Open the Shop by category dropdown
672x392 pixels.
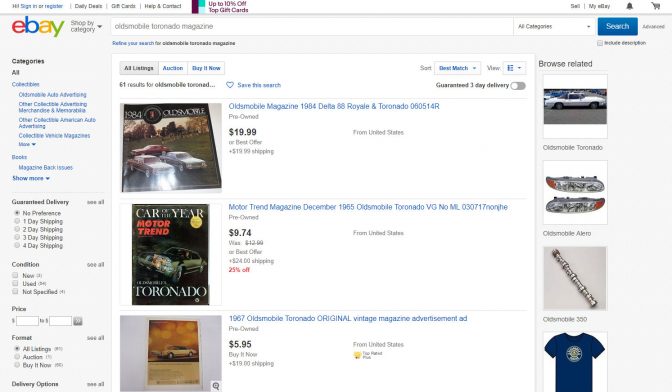86,26
